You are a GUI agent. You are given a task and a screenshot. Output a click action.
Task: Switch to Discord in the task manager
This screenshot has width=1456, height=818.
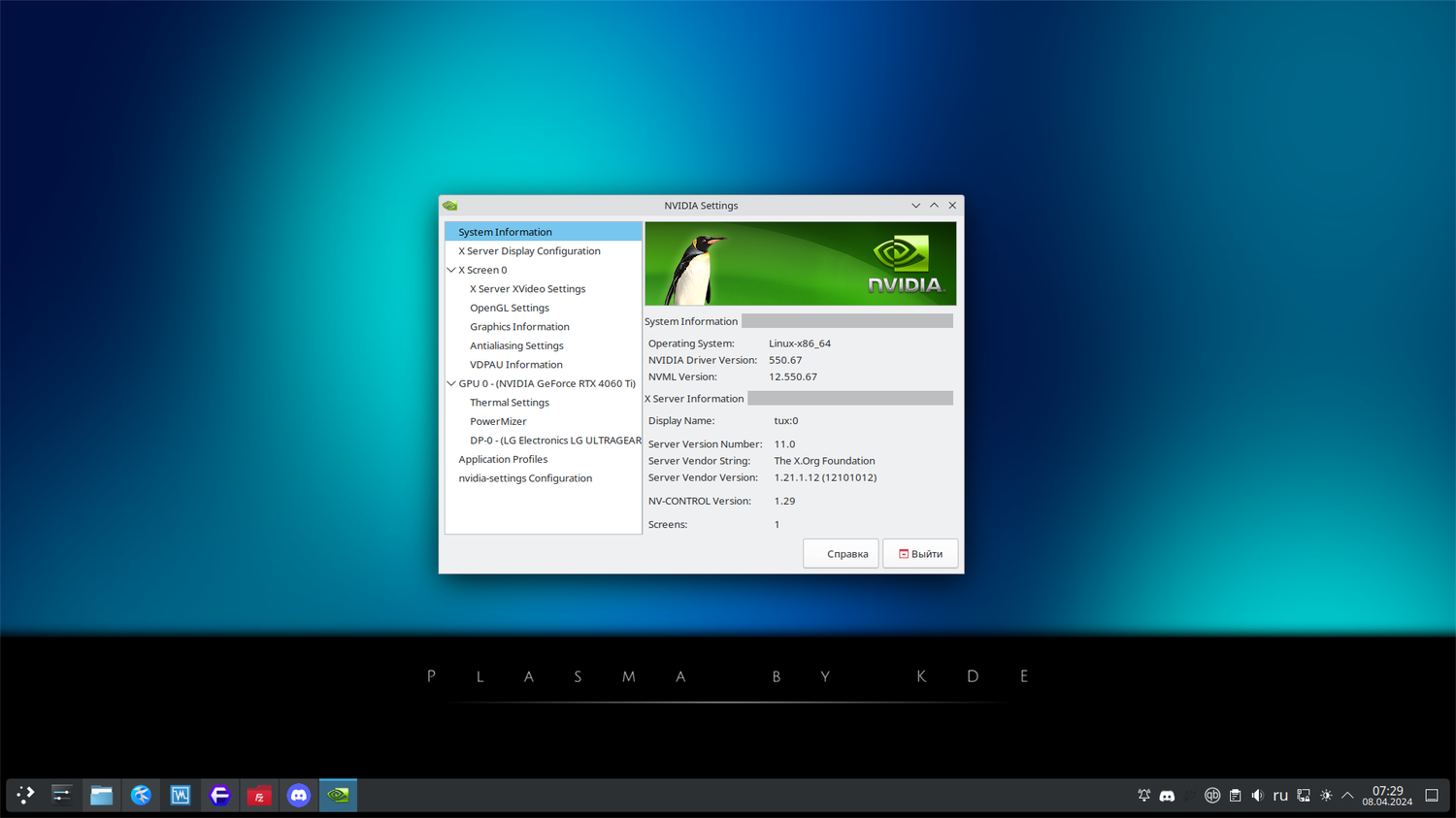click(x=299, y=795)
